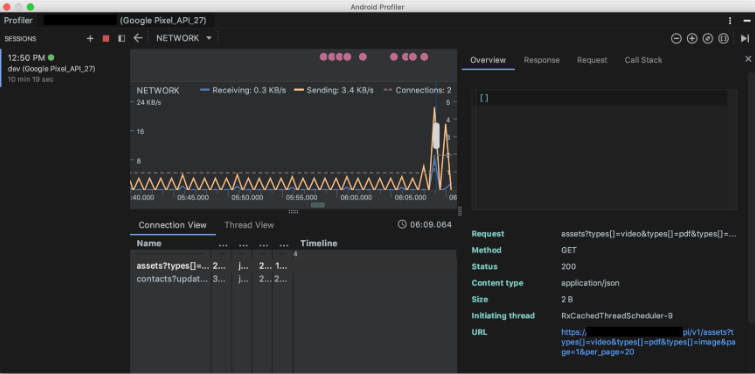Click the Connections: 2 legend entry
The image size is (755, 374).
tap(417, 90)
